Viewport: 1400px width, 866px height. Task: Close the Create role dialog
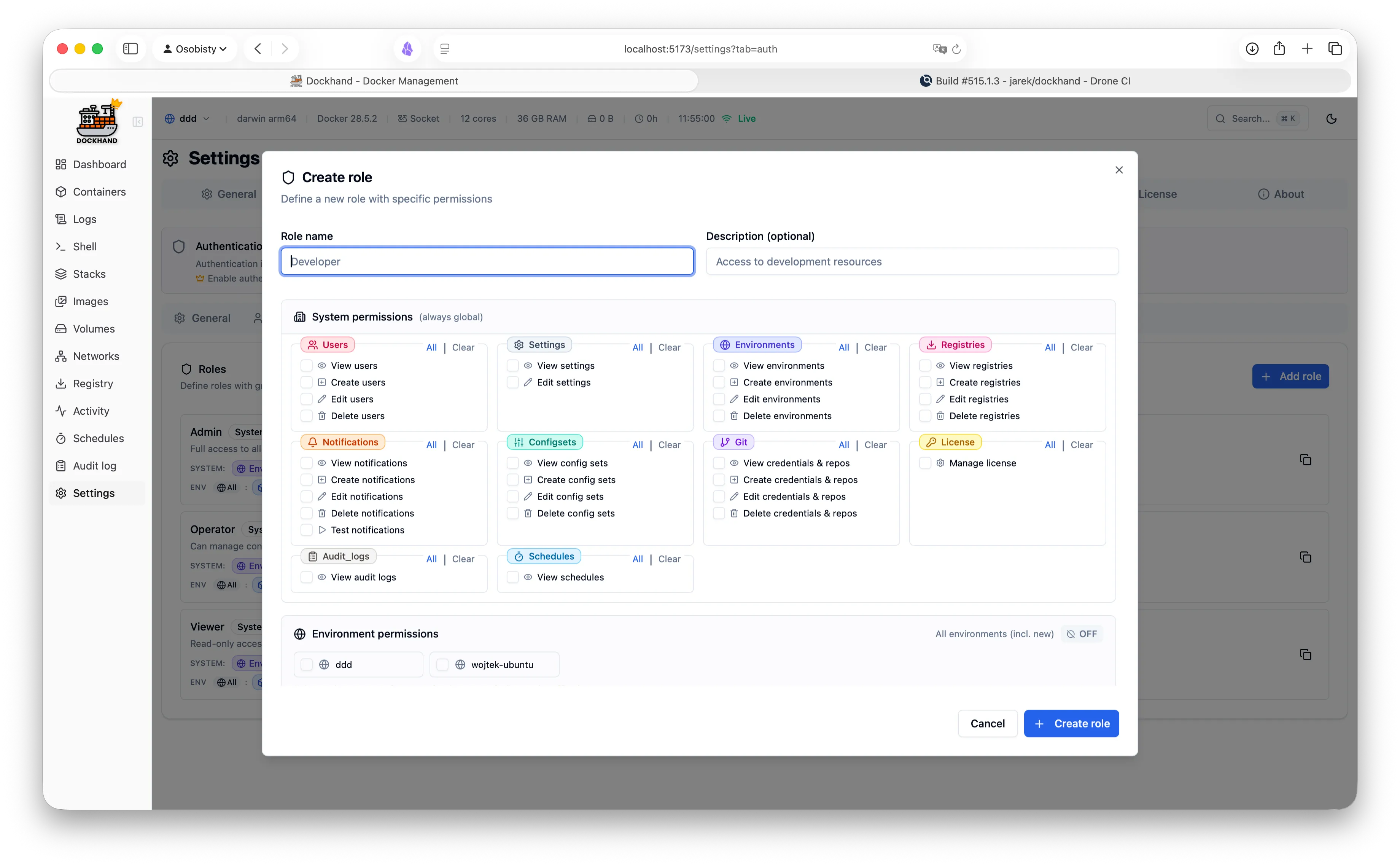(1119, 170)
